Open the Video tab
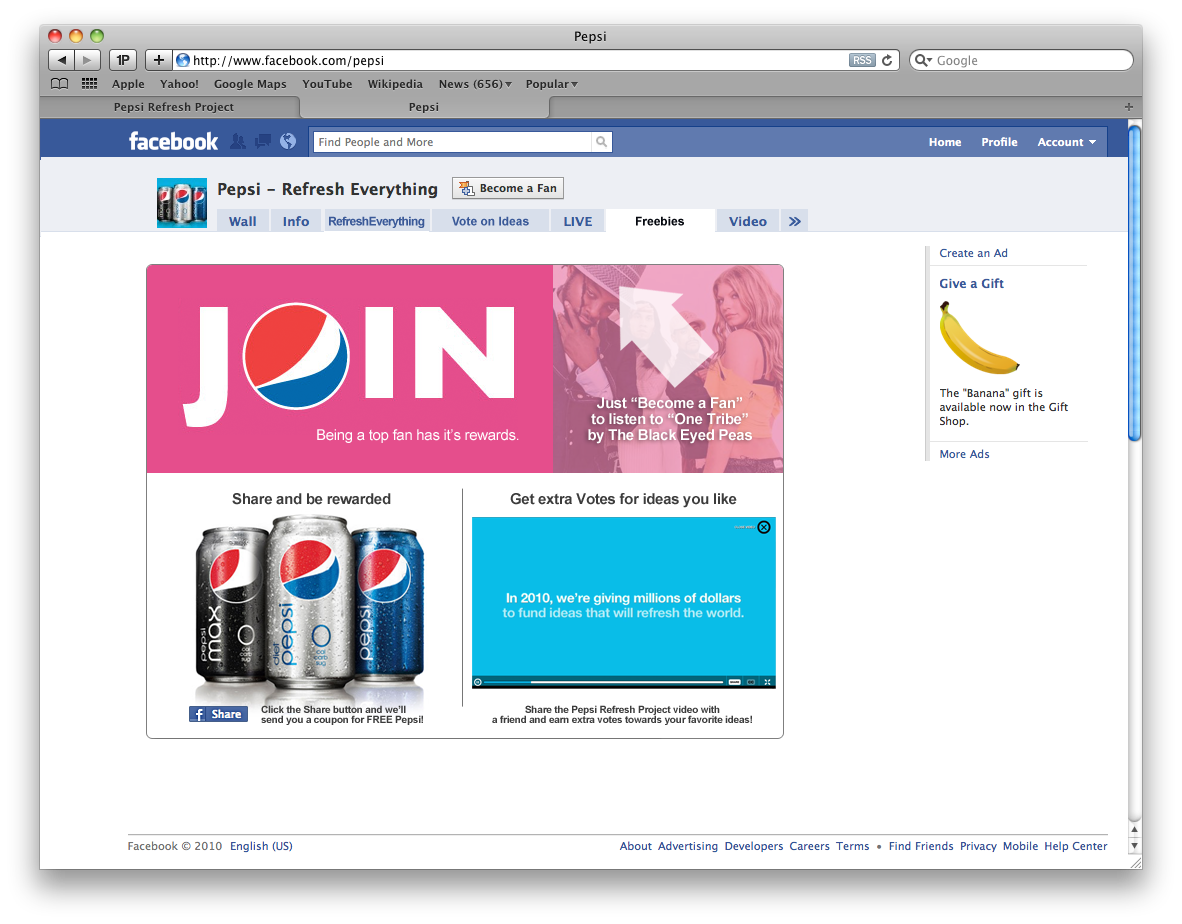Viewport: 1182px width, 924px height. coord(747,221)
